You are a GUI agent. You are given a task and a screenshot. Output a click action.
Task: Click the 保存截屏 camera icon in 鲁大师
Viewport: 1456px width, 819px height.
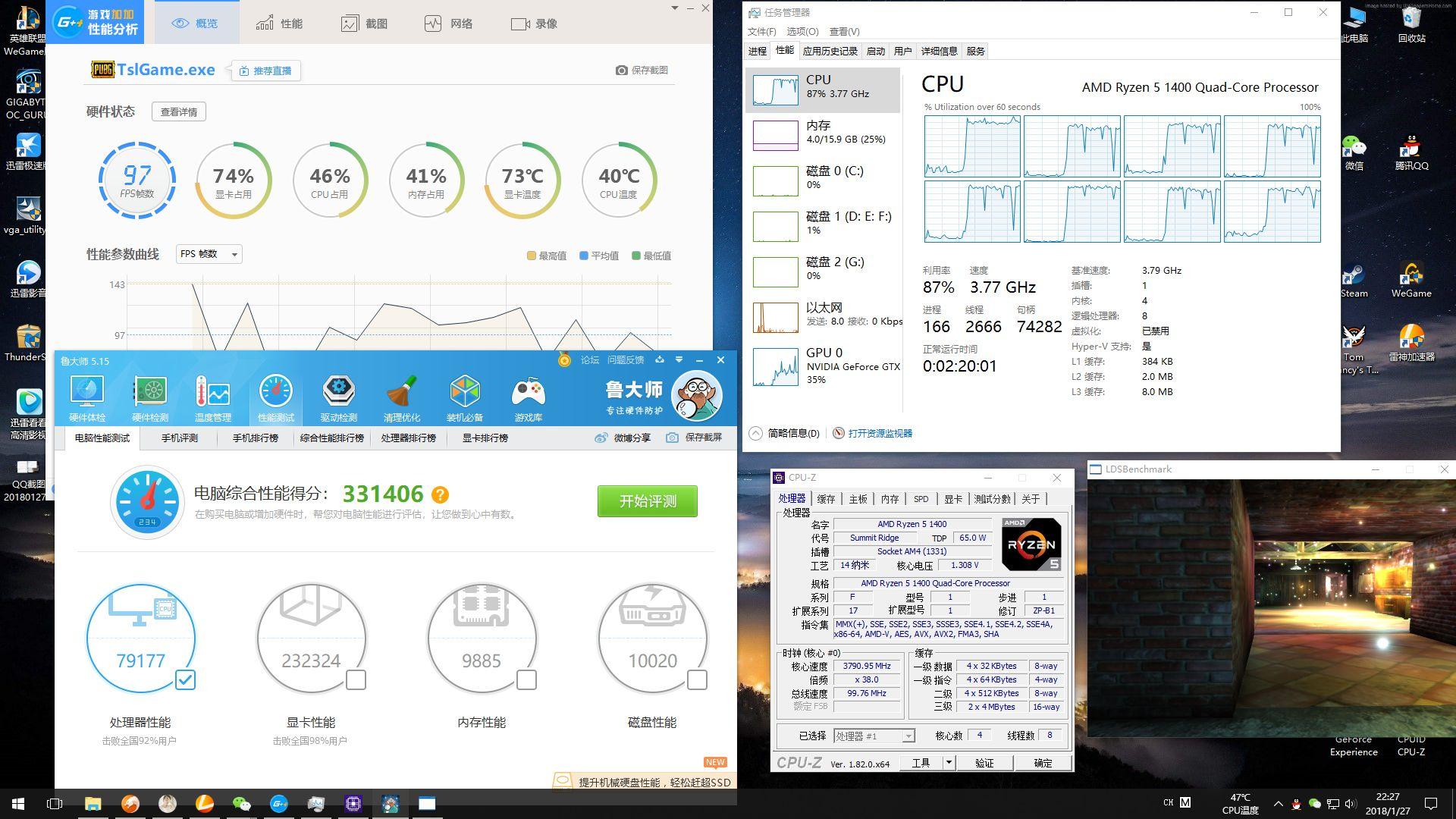pos(672,438)
